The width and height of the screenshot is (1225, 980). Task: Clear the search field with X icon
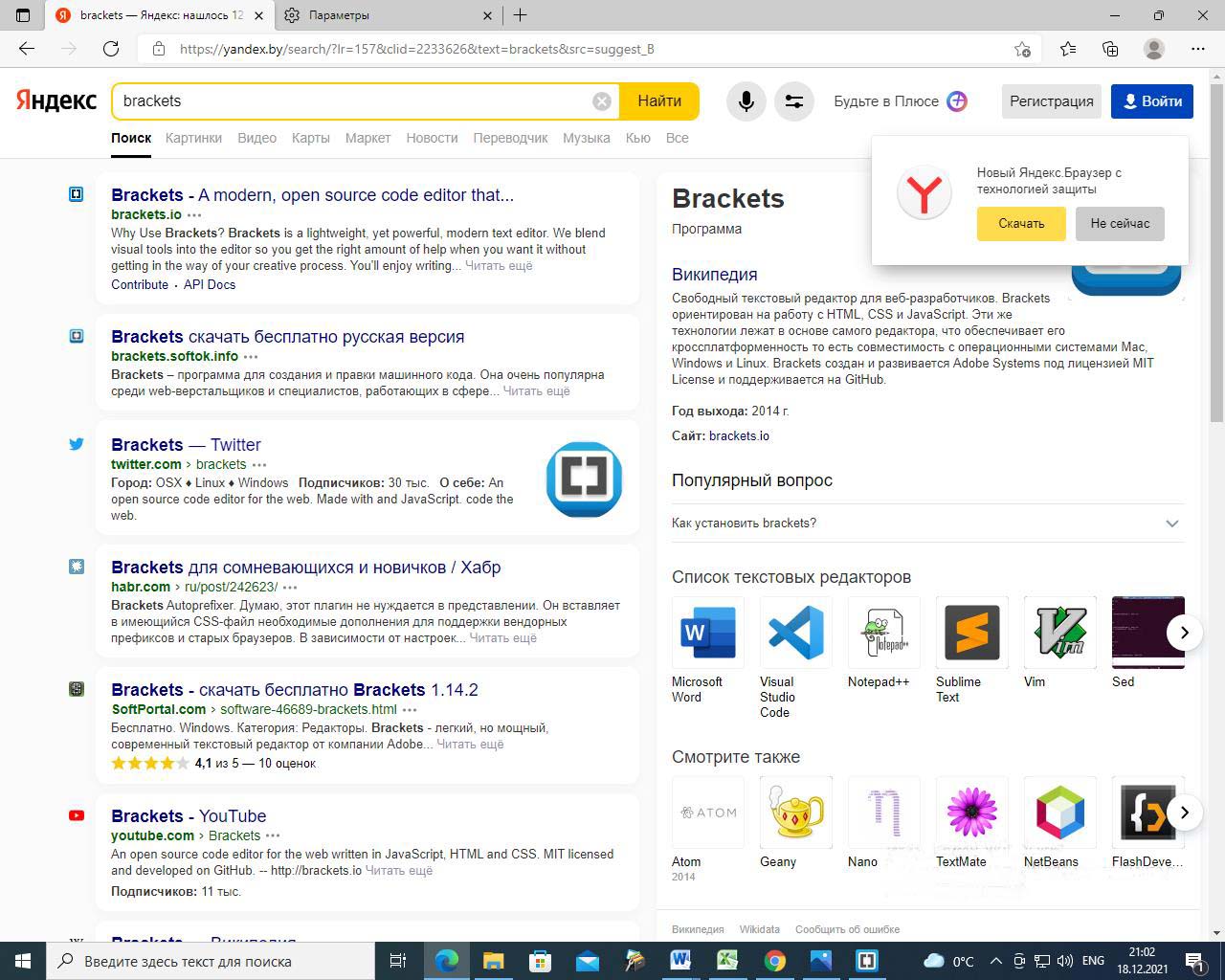(x=601, y=101)
